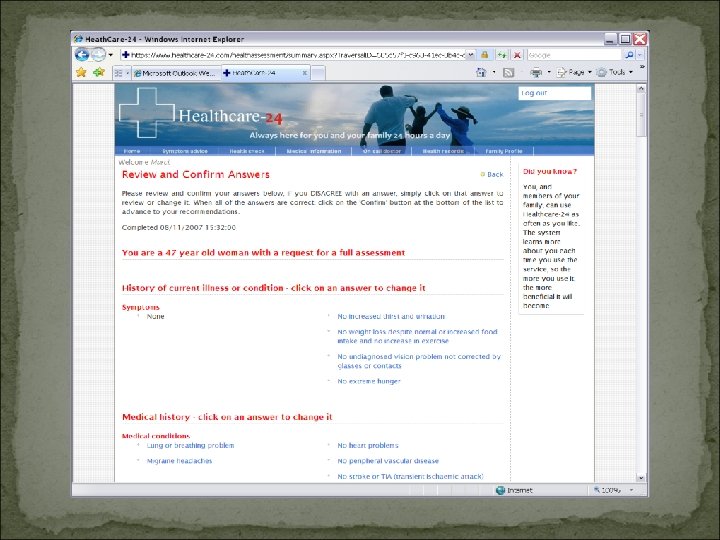Viewport: 720px width, 540px height.
Task: Click the browser Forward arrow button
Action: [98, 55]
